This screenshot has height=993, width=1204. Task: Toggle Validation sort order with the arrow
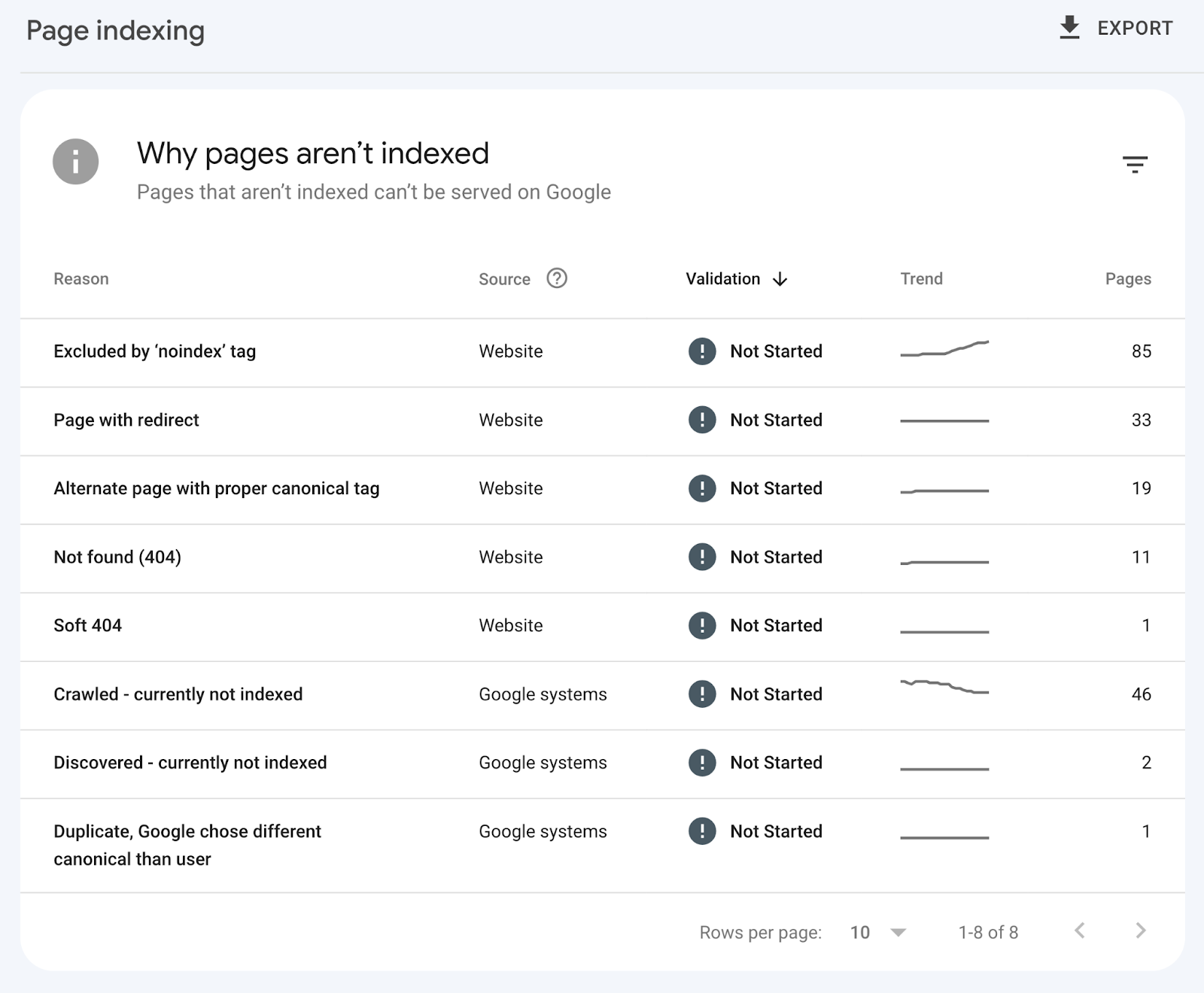(780, 279)
